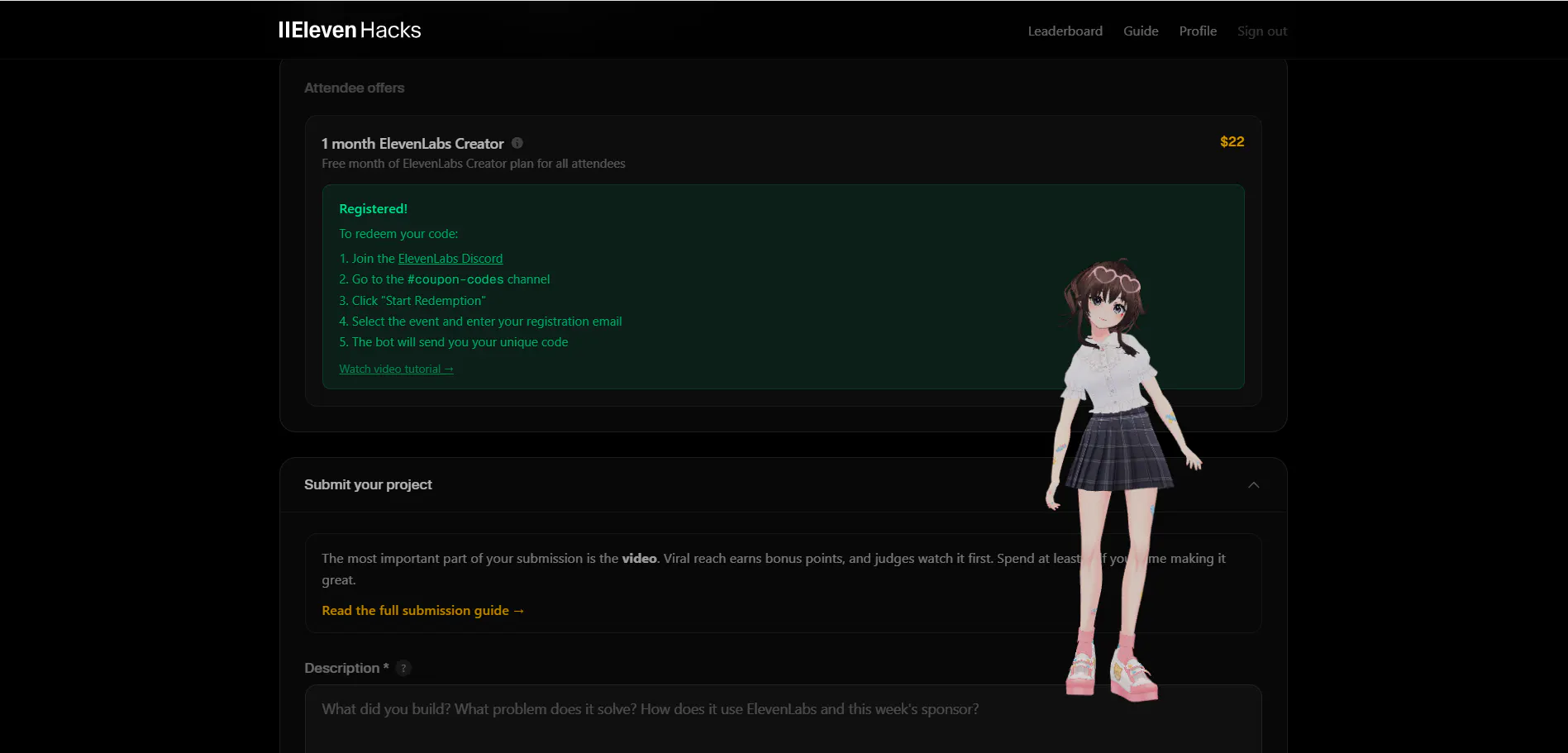Open the Profile page
1568x753 pixels.
[x=1198, y=31]
